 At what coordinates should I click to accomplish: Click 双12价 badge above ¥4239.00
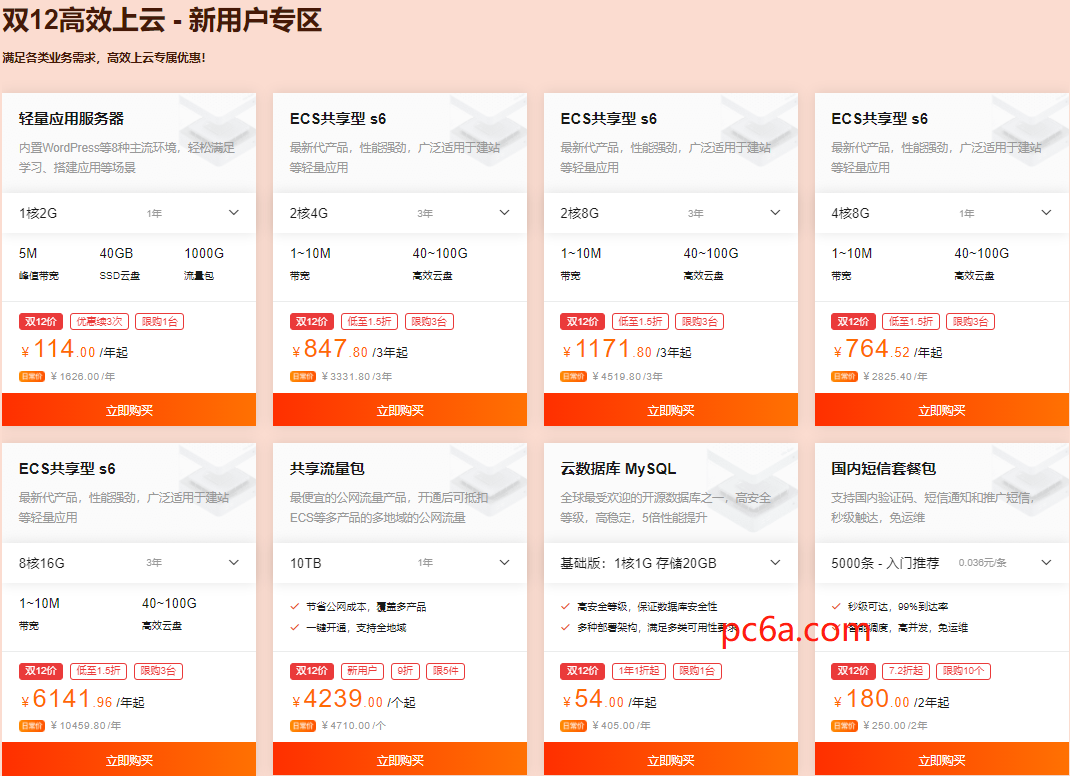[x=312, y=671]
